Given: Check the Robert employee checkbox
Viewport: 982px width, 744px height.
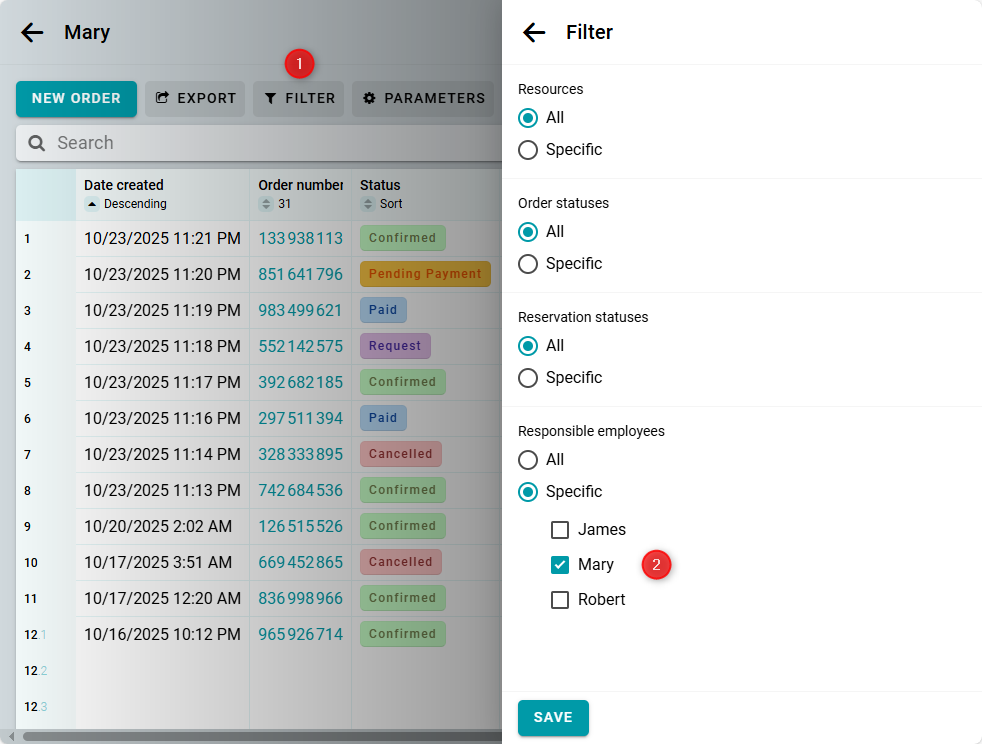Looking at the screenshot, I should [x=560, y=600].
